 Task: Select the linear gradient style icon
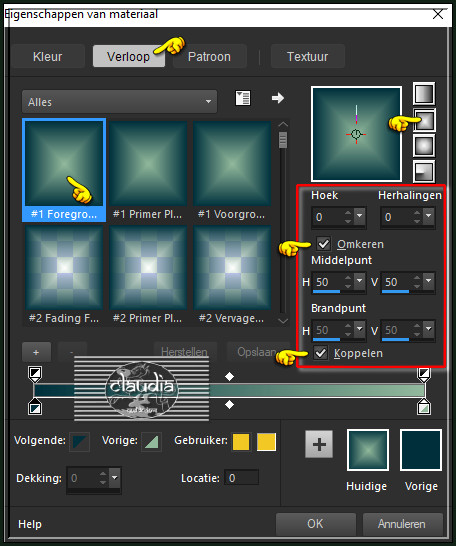tap(424, 94)
